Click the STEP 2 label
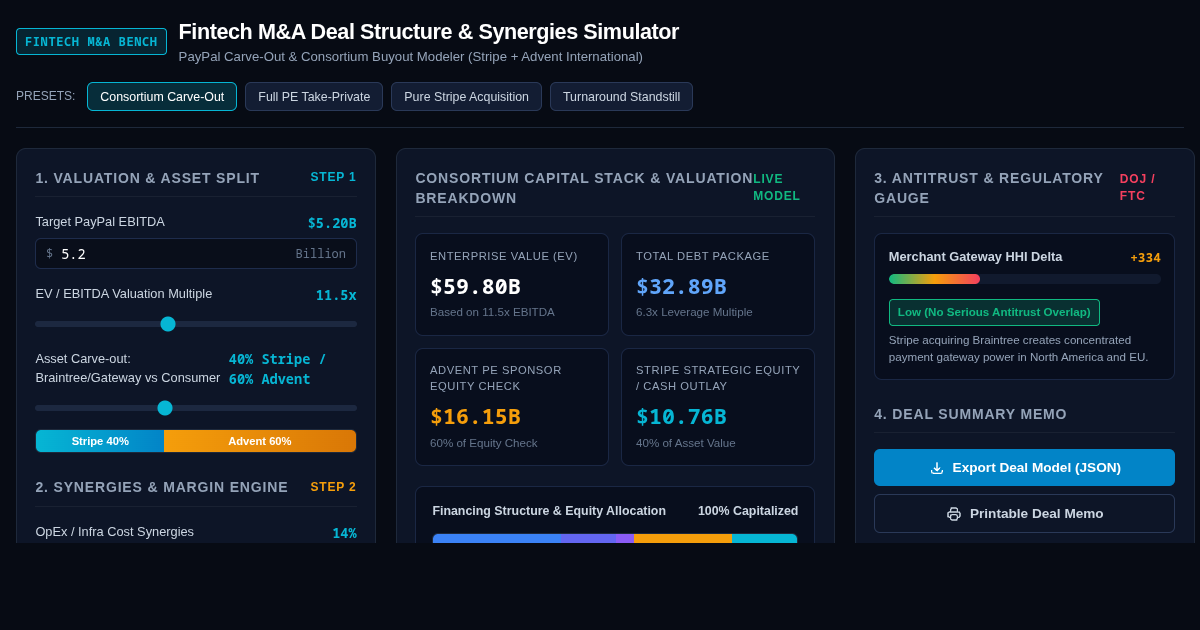1200x630 pixels. [x=333, y=487]
